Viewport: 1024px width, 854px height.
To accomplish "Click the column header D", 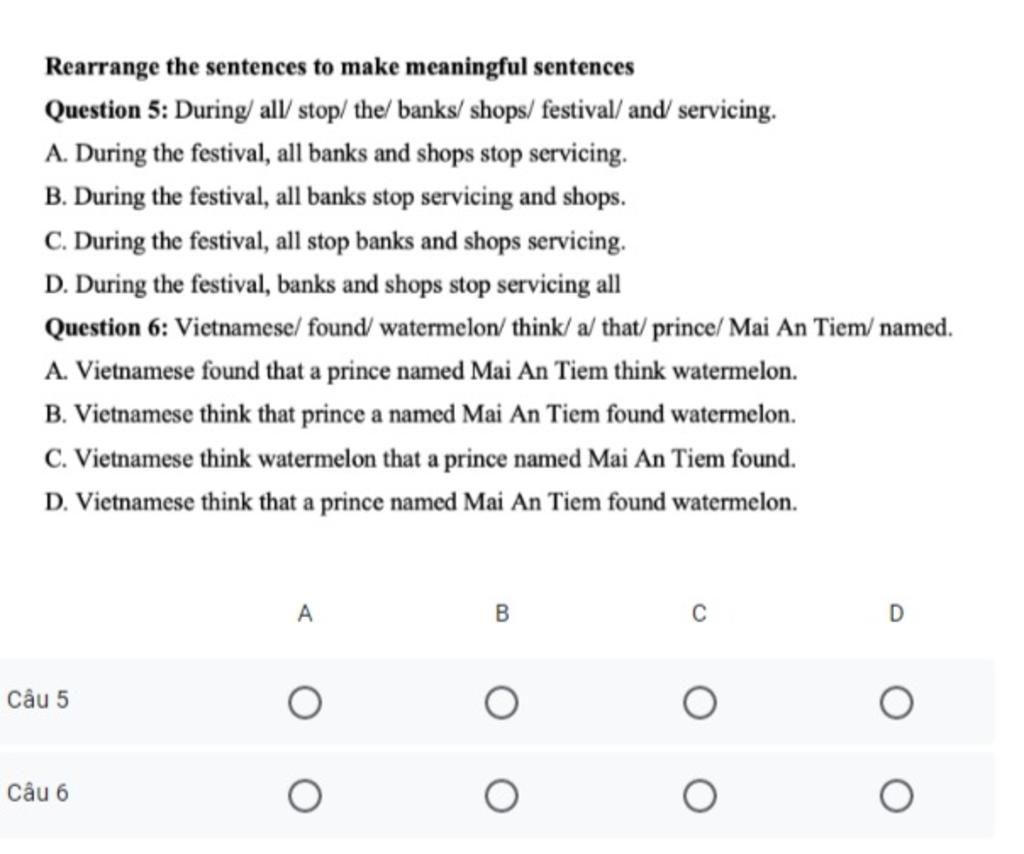I will 897,614.
